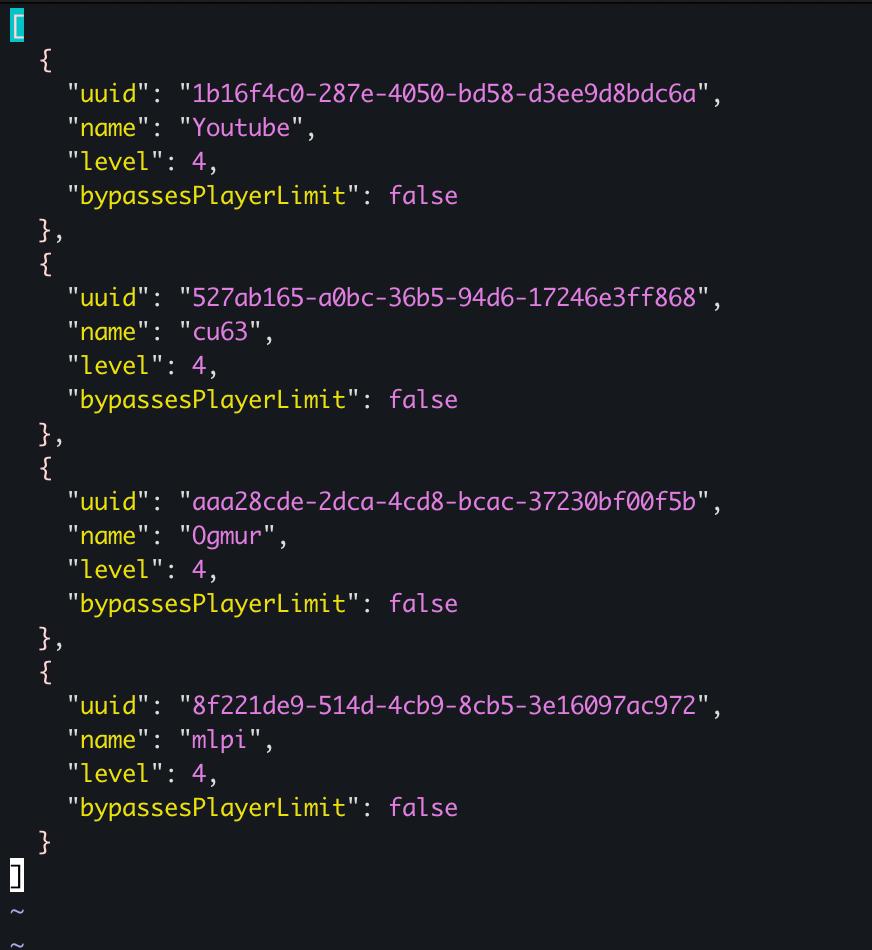This screenshot has height=950, width=872.
Task: Click the false value in mlpi's entry
Action: click(x=423, y=808)
